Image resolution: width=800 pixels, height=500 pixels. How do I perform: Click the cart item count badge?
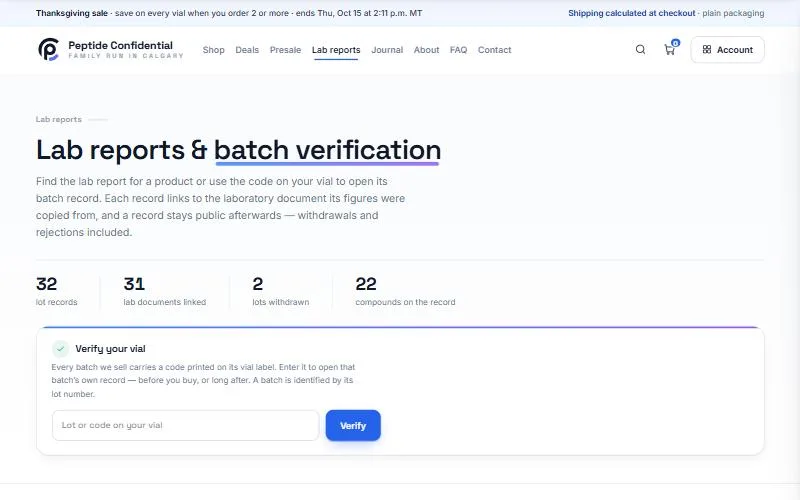(x=676, y=43)
